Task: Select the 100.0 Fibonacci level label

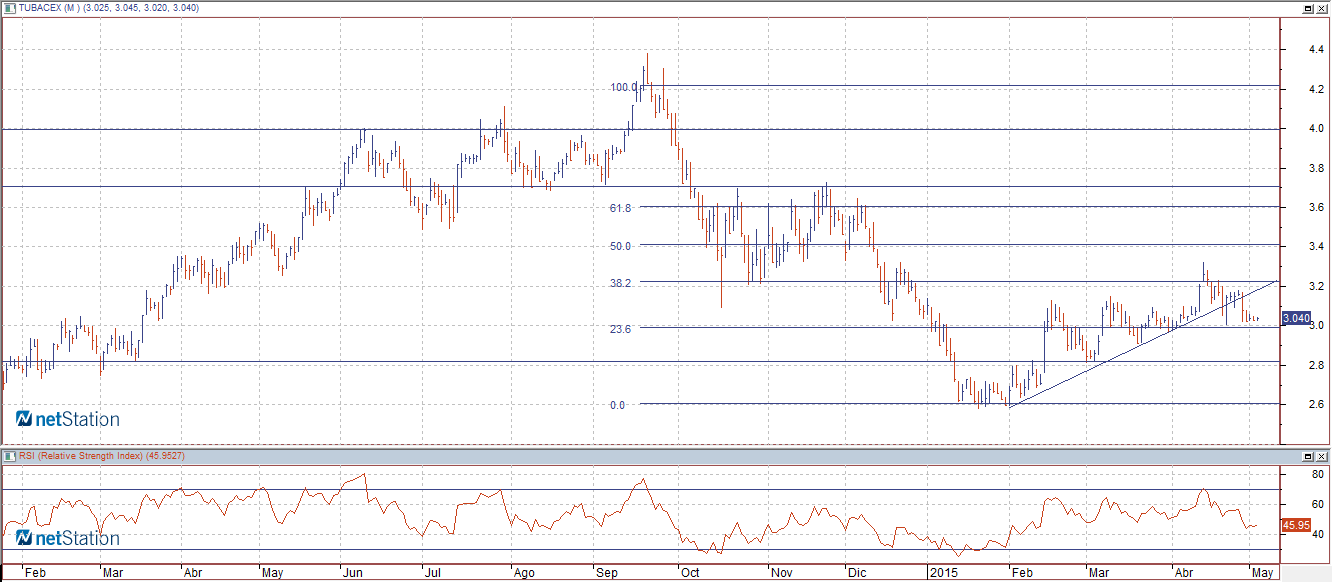Action: pyautogui.click(x=623, y=87)
